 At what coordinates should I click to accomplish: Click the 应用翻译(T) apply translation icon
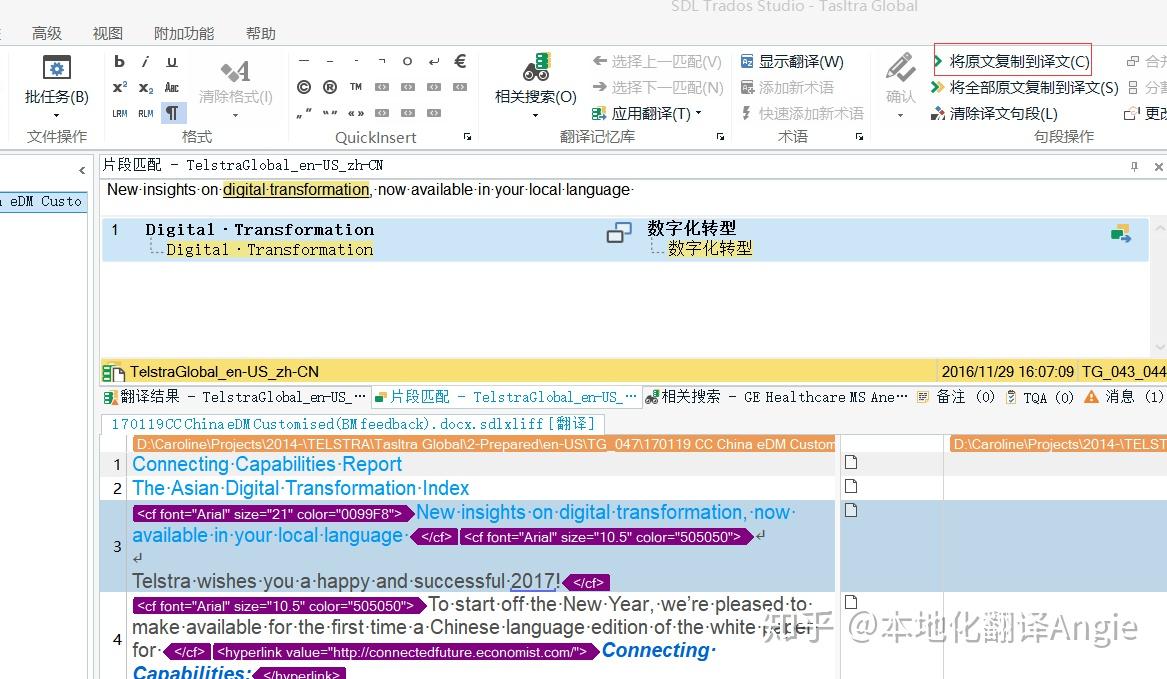tap(599, 112)
